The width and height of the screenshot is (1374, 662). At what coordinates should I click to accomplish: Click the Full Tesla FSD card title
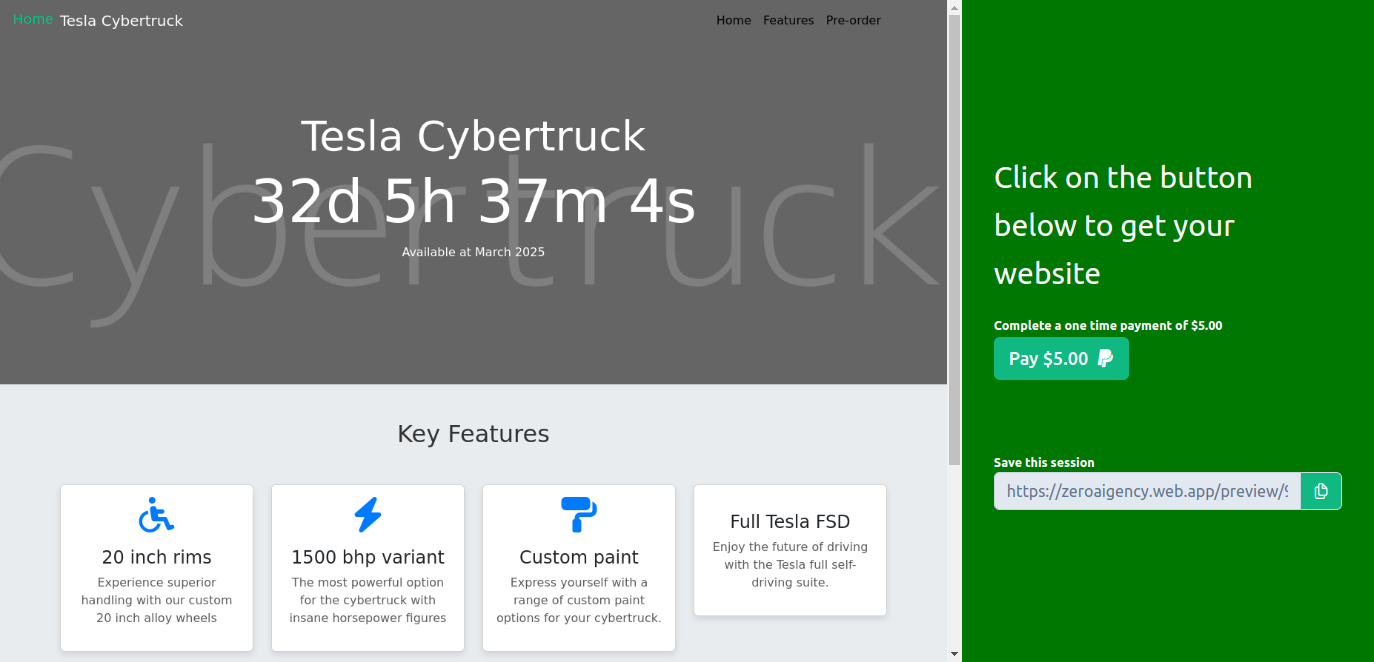[790, 521]
